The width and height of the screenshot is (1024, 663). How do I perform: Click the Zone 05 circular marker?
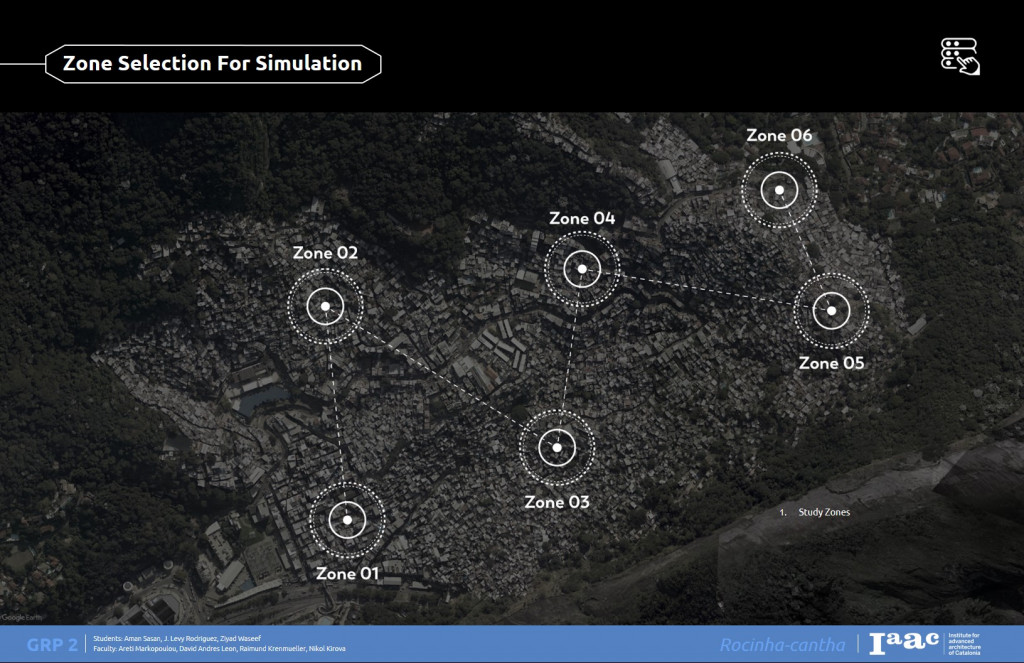click(x=830, y=312)
